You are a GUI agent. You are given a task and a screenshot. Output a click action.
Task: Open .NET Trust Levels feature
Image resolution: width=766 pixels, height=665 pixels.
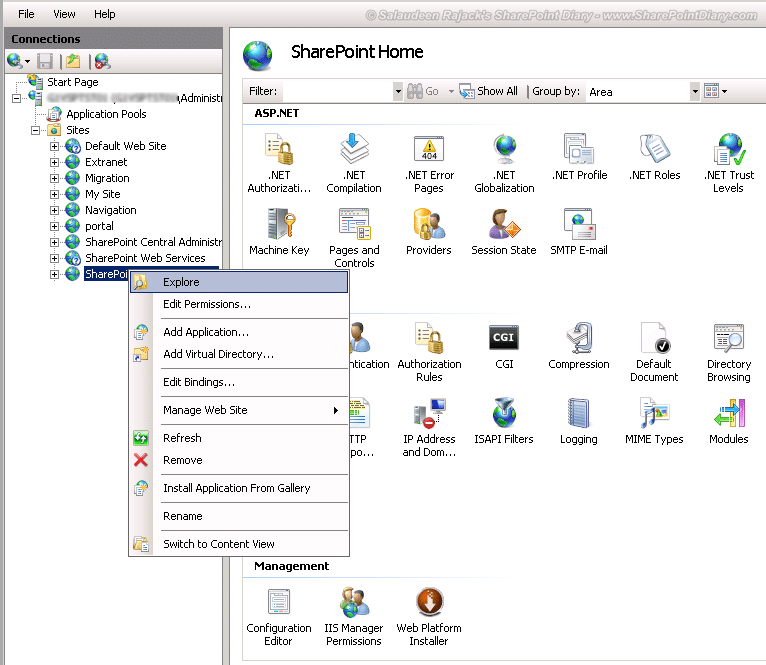click(729, 163)
